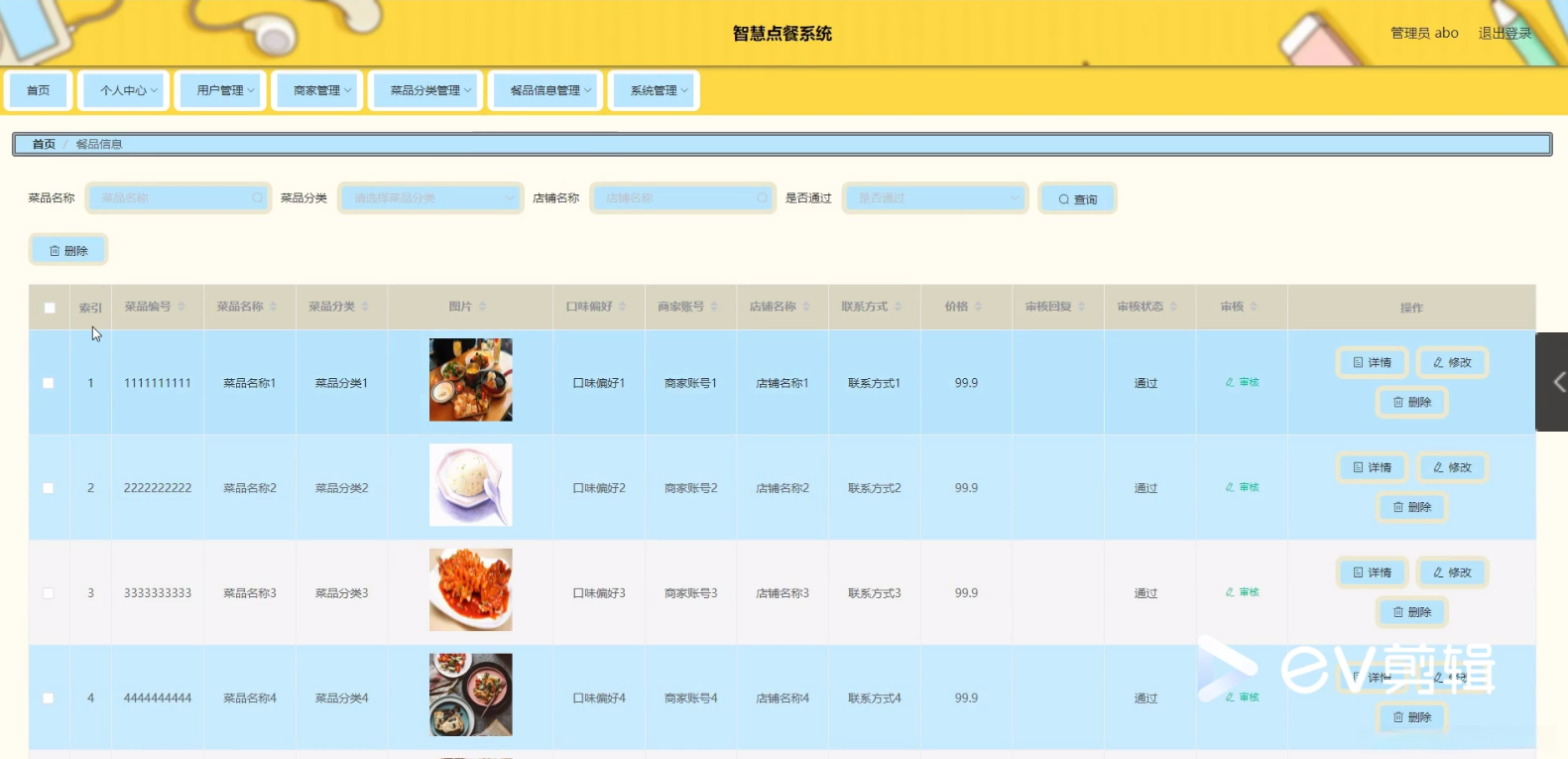1568x759 pixels.
Task: Open the 餐品信息管理 menu
Action: [545, 90]
